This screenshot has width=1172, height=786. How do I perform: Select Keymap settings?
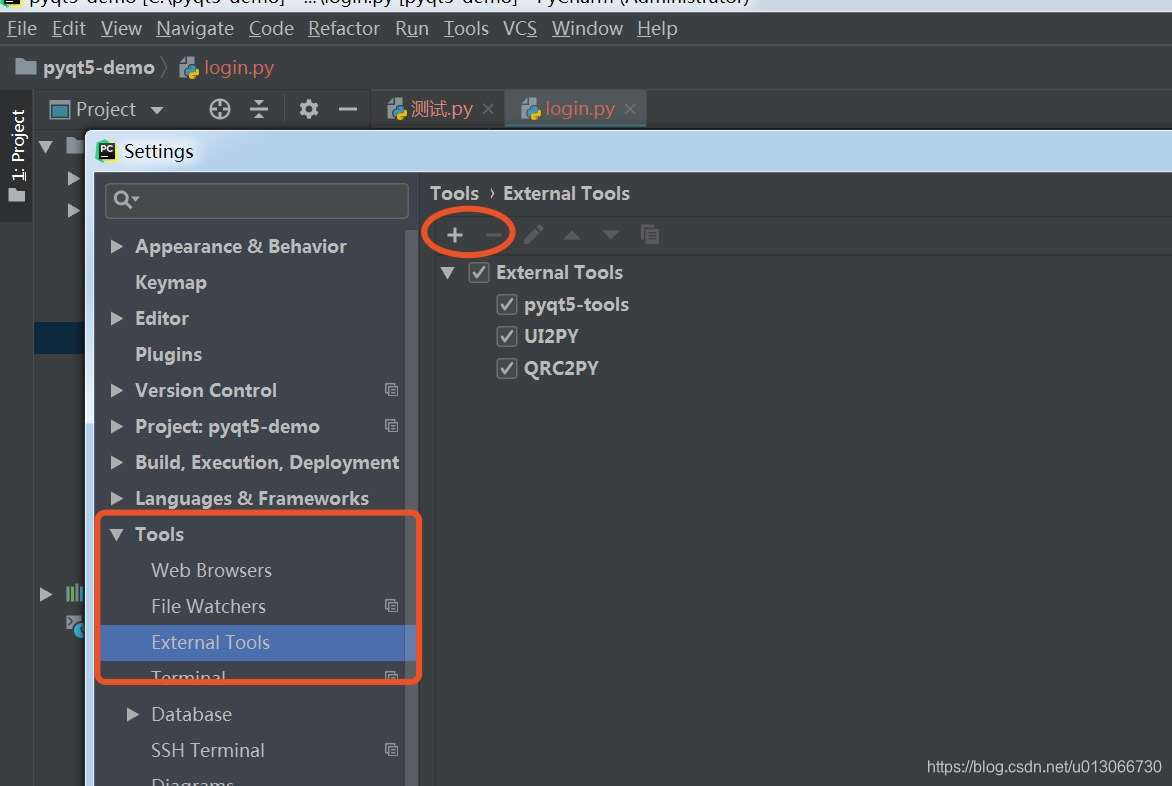point(171,282)
